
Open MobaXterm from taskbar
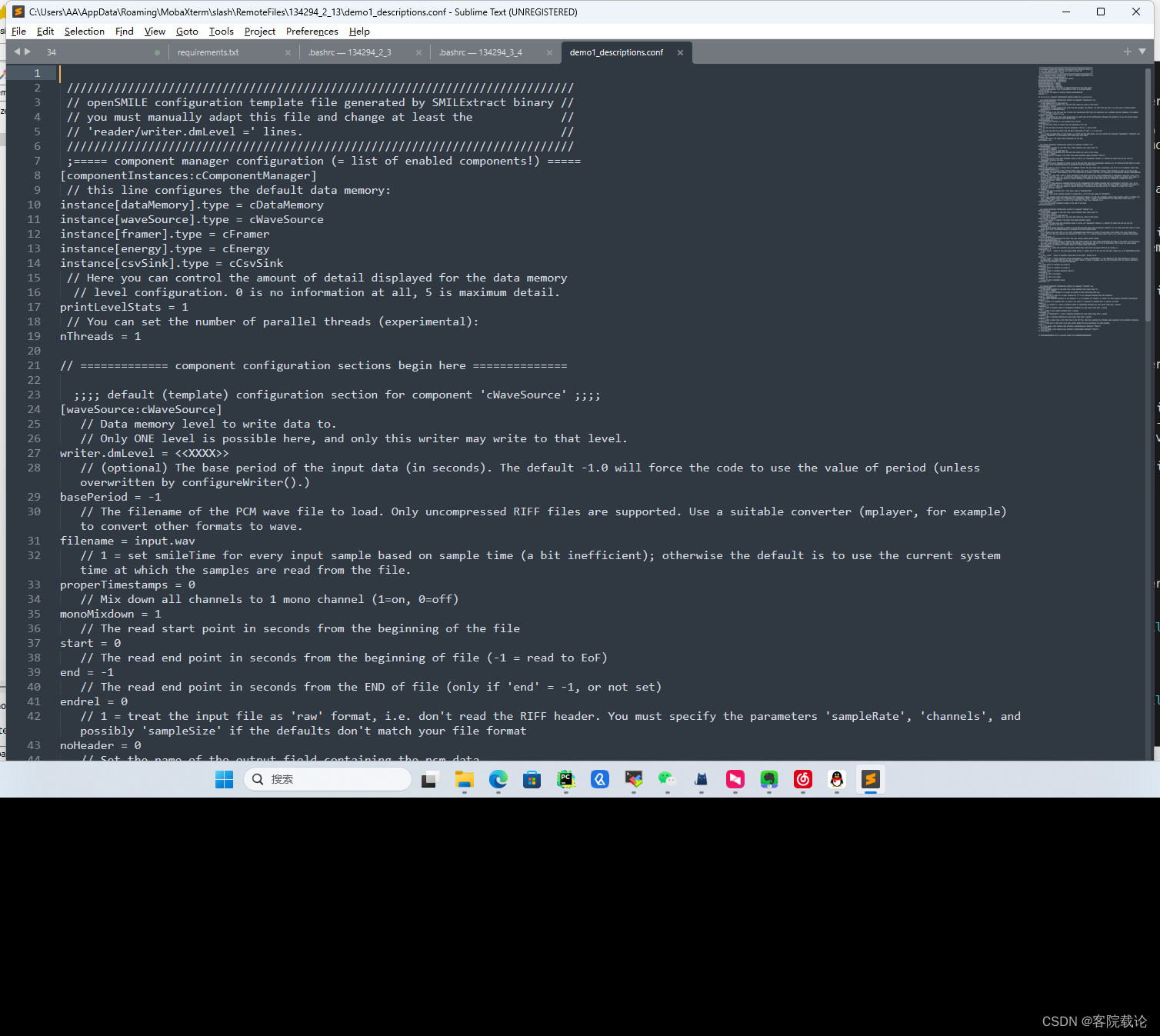click(x=634, y=779)
